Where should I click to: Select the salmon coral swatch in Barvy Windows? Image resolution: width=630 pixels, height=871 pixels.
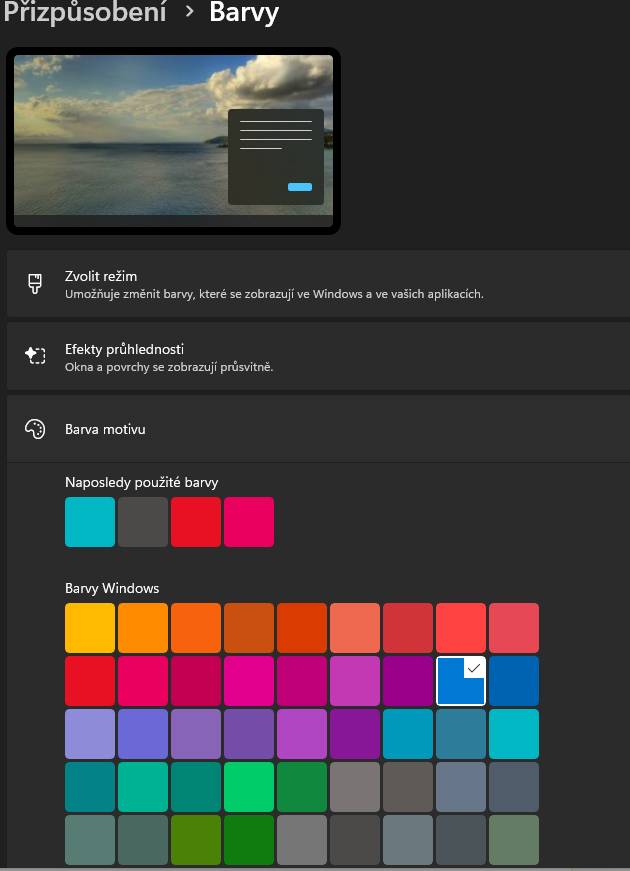pos(355,628)
